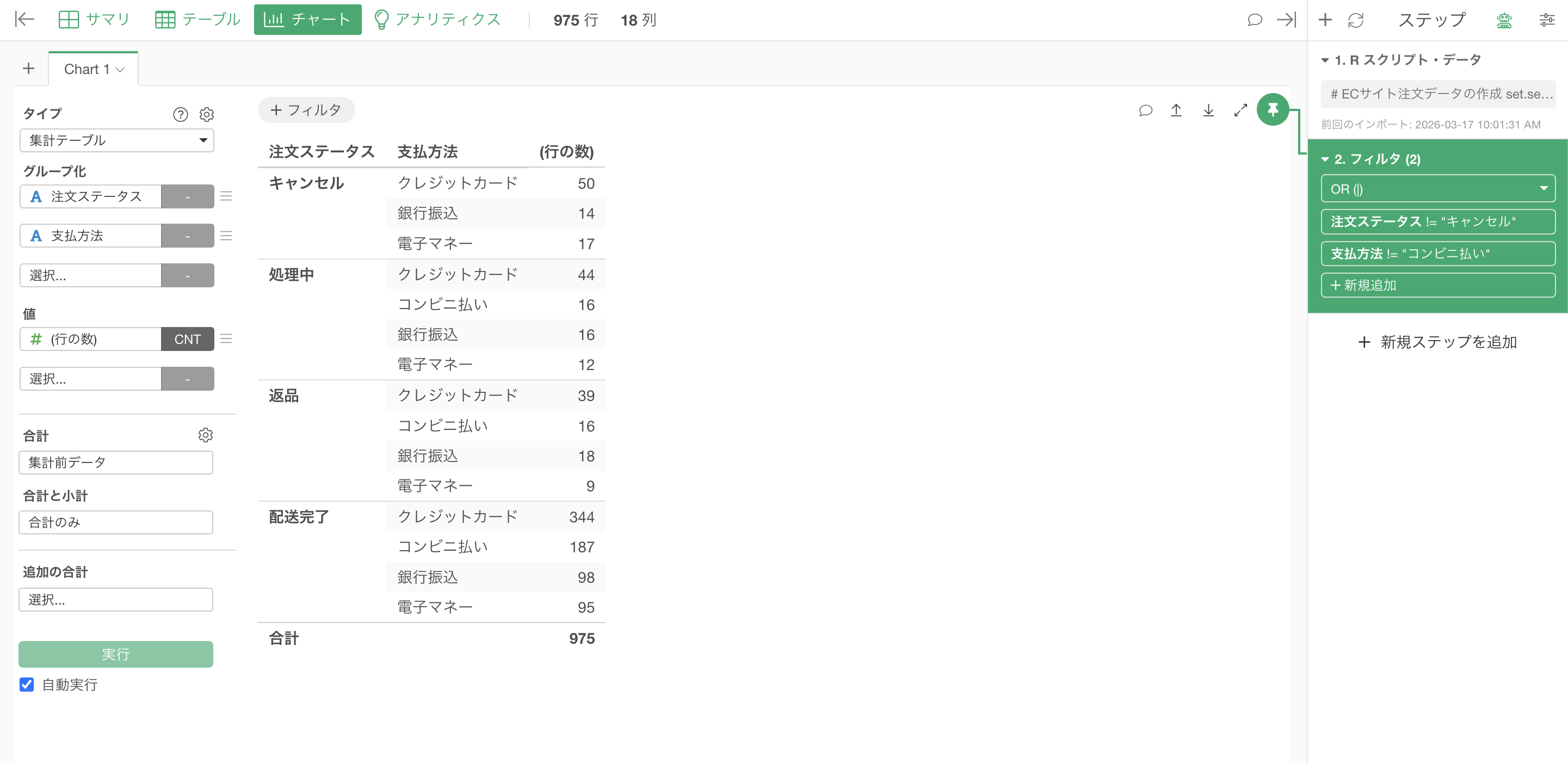Open the green robot AI icon
Viewport: 1568px width, 764px height.
coord(1503,20)
